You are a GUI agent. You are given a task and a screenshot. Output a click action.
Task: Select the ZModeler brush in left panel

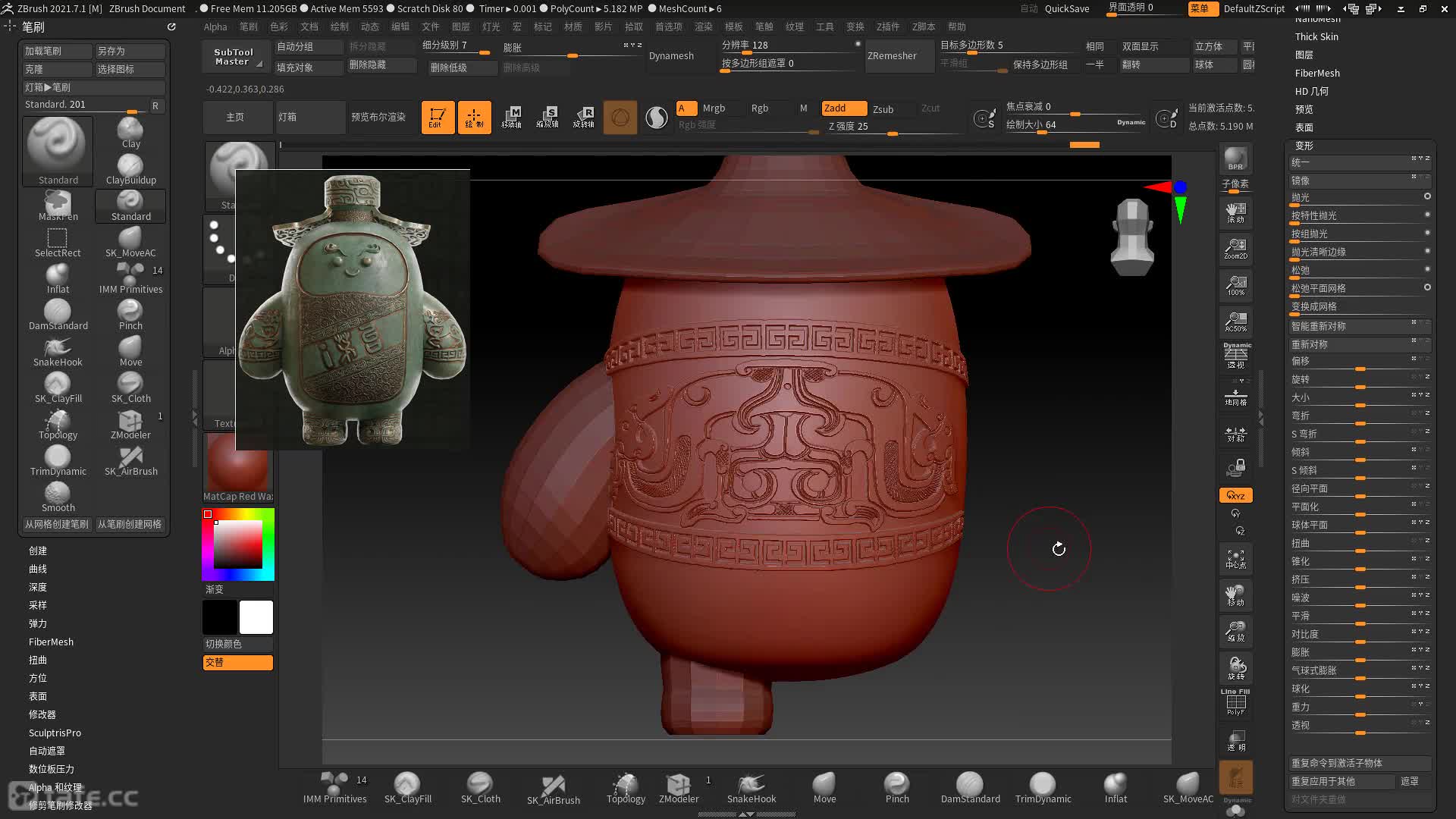130,424
